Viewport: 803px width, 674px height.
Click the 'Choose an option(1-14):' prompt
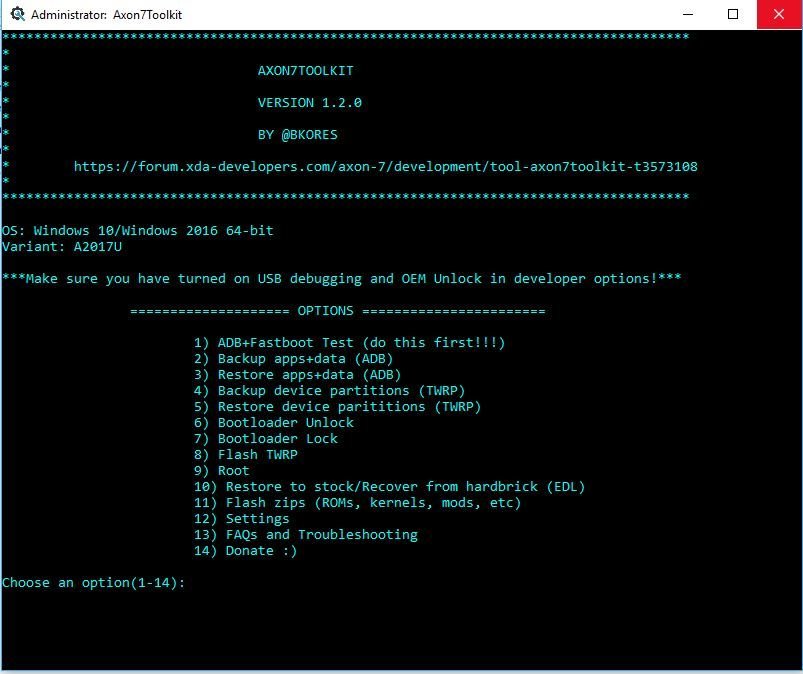(x=94, y=583)
